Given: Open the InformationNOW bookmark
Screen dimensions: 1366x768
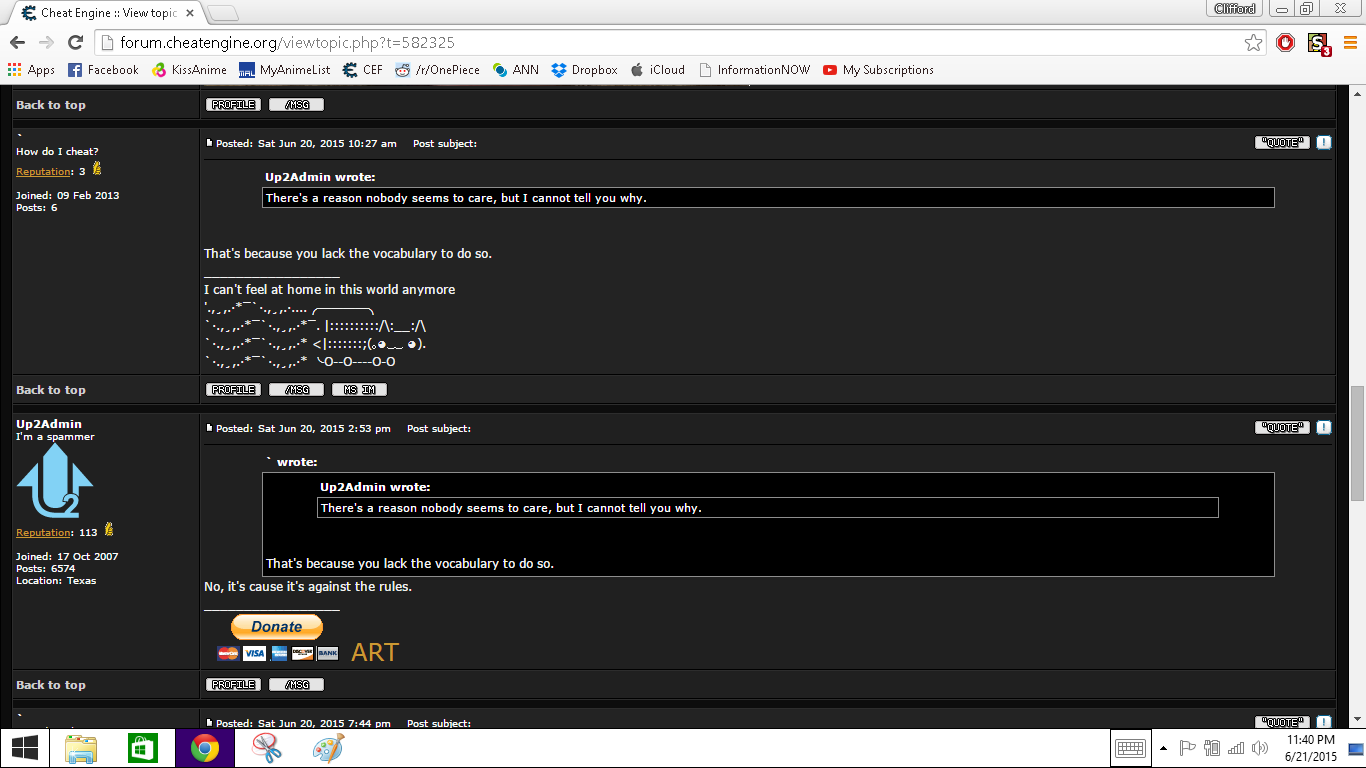Looking at the screenshot, I should coord(754,70).
